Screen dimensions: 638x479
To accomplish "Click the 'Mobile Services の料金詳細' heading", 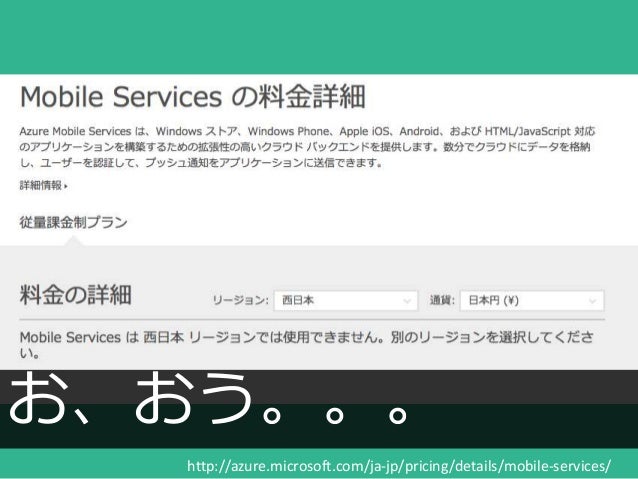I will 192,97.
